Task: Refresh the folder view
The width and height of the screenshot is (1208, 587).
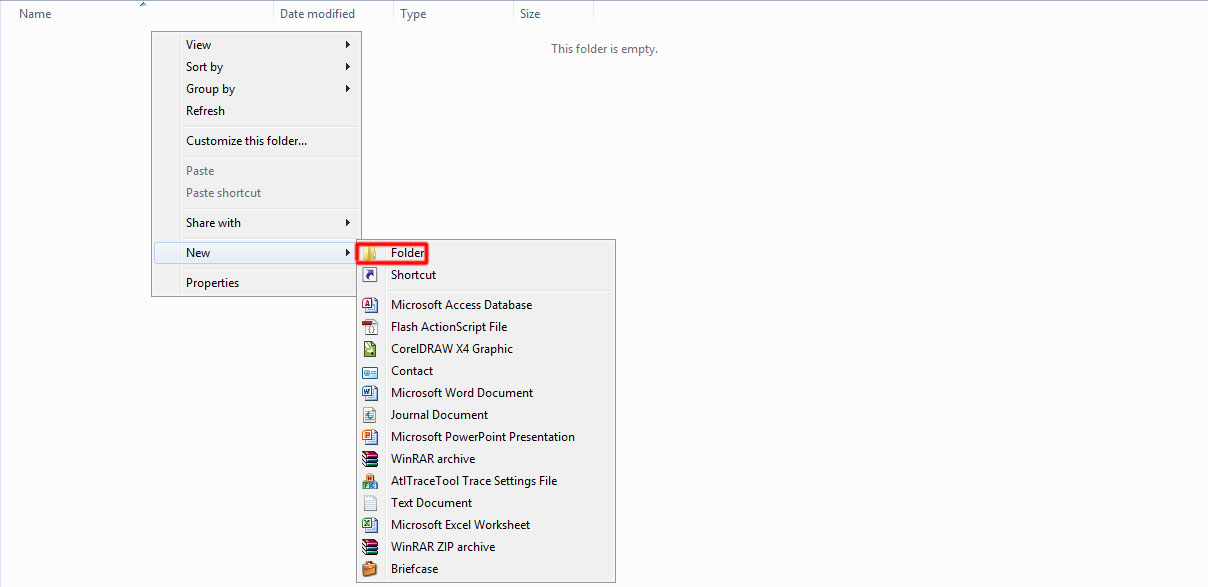Action: [x=205, y=110]
